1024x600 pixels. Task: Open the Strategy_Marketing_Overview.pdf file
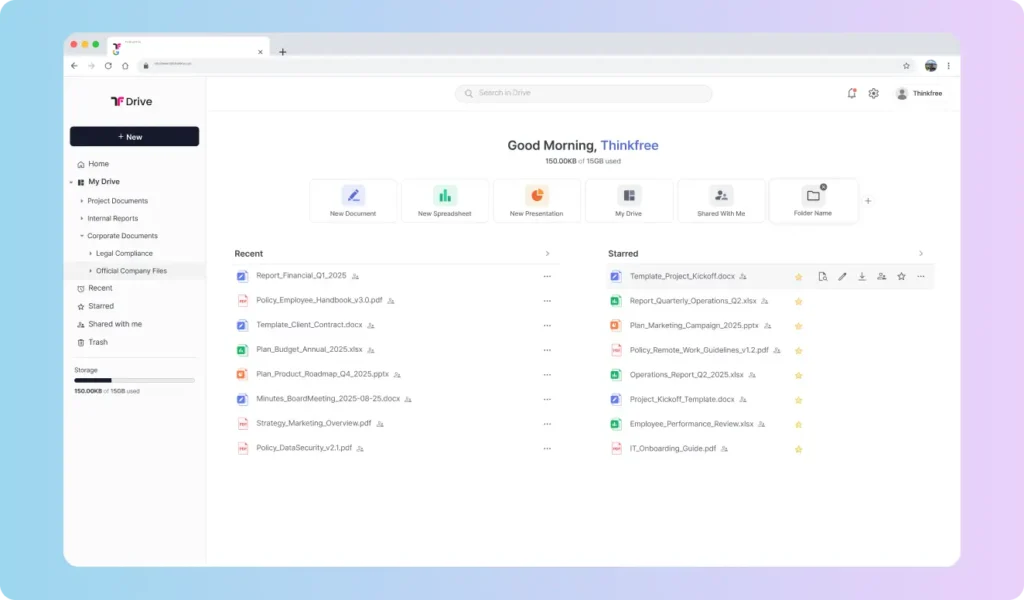point(313,423)
